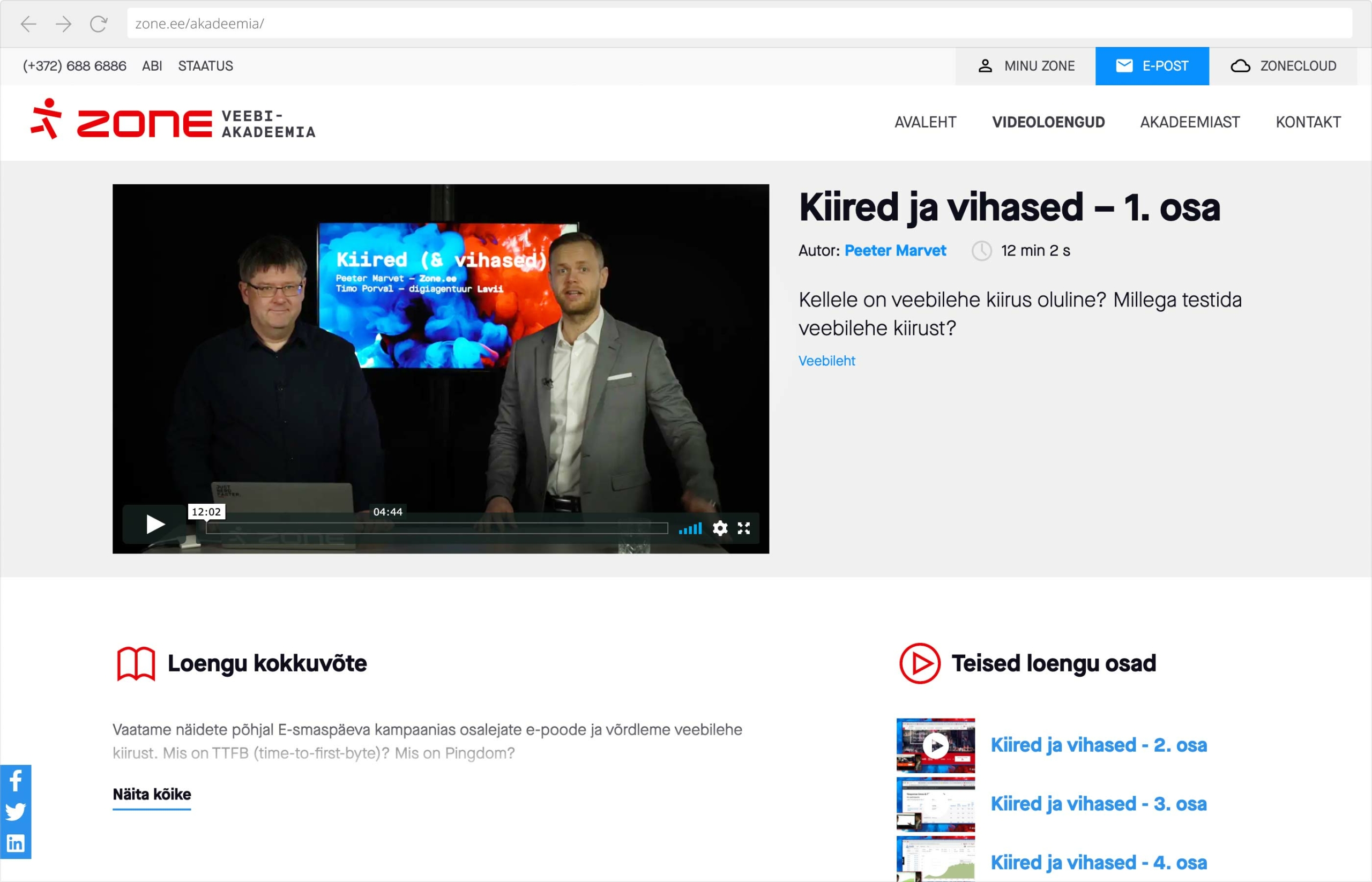
Task: Click the video frame showing the two presenters
Action: click(x=441, y=369)
